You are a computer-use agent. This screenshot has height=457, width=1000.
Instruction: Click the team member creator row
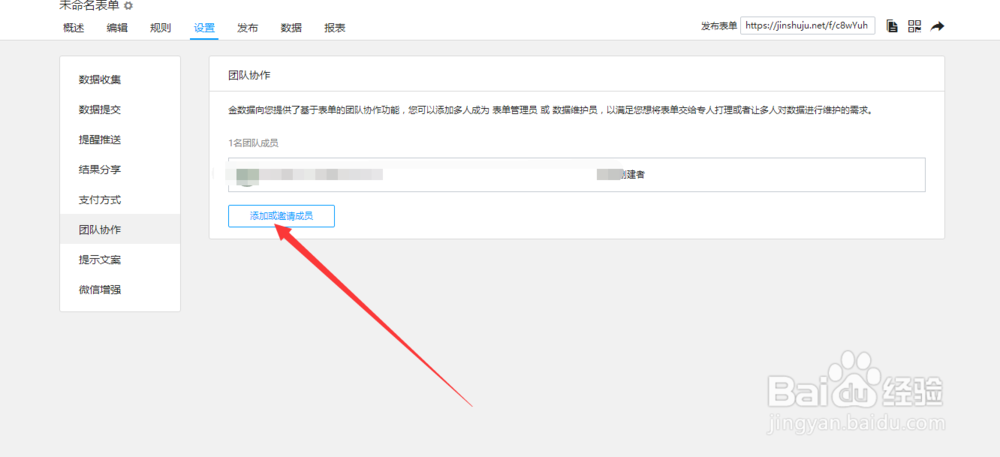tap(577, 175)
